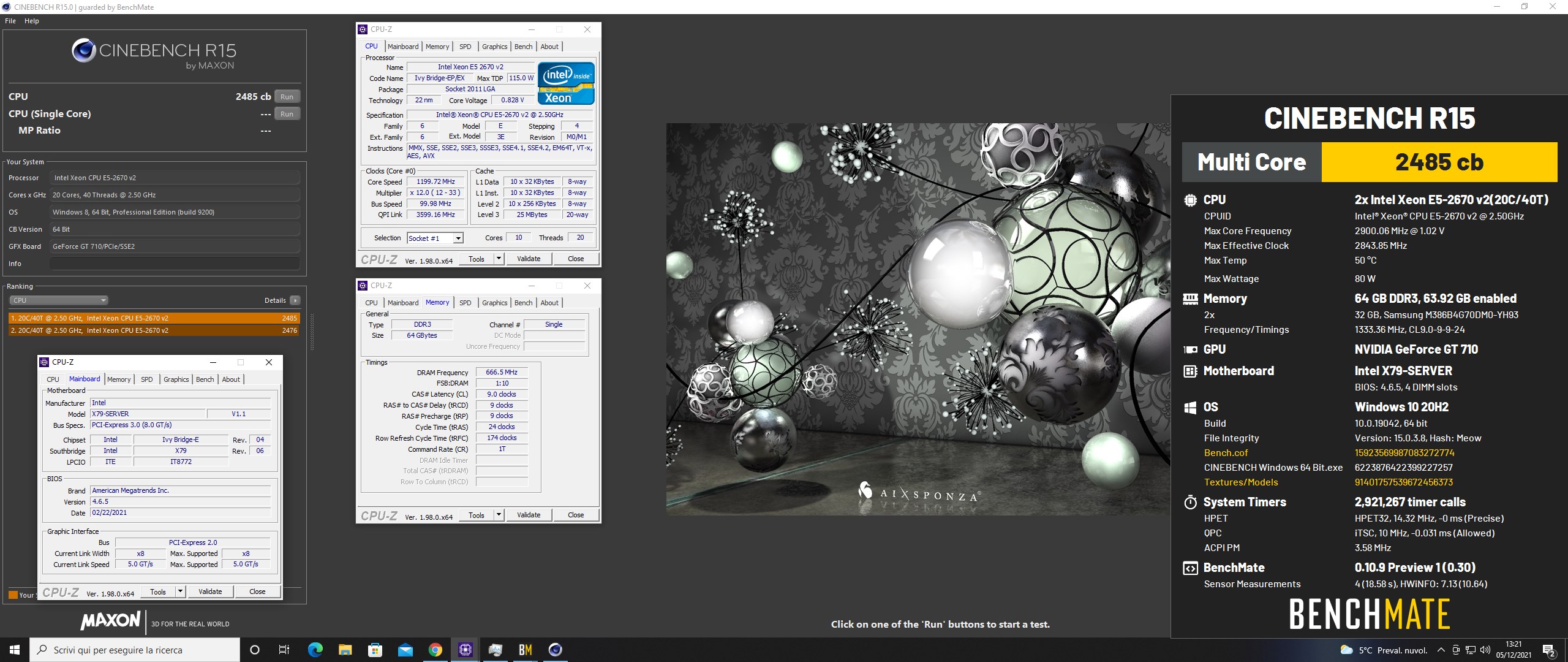The width and height of the screenshot is (1568, 662).
Task: Open Memory tab in CPU-Z mainboard window
Action: coord(119,379)
